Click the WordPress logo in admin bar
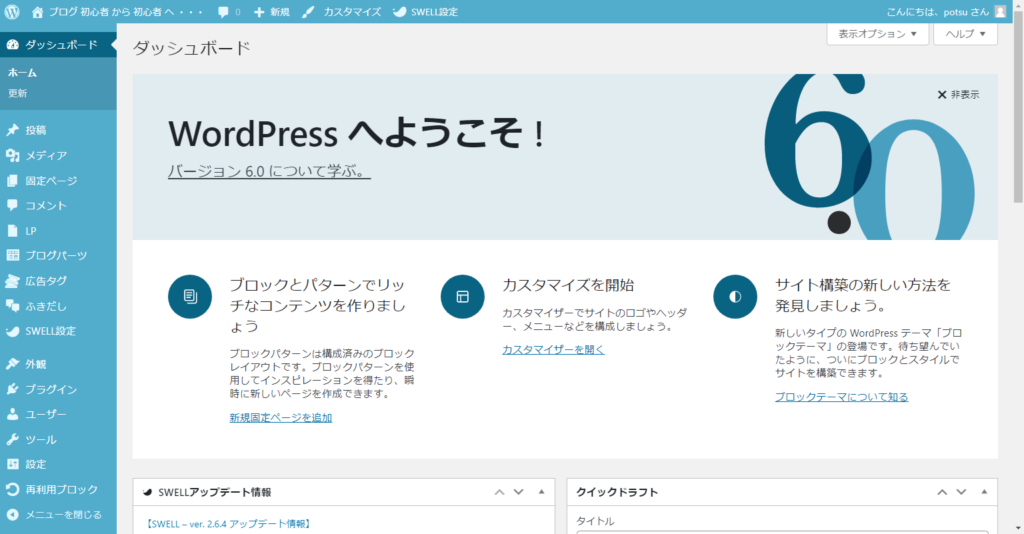This screenshot has height=534, width=1024. (12, 12)
